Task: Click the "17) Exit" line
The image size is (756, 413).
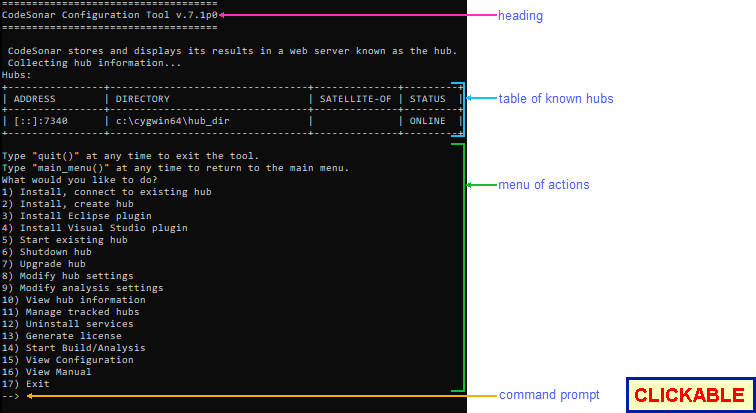Action: coord(26,384)
